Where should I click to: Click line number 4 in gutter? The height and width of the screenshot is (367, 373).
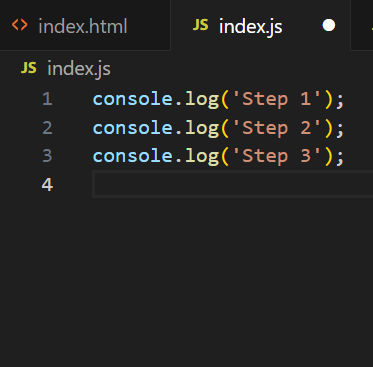click(47, 184)
